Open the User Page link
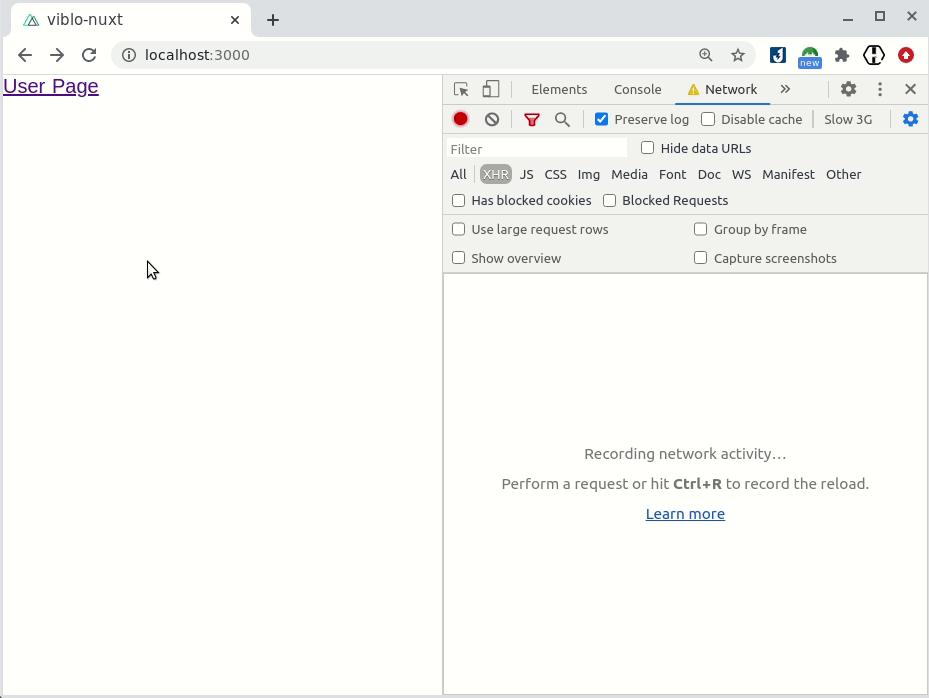 50,86
